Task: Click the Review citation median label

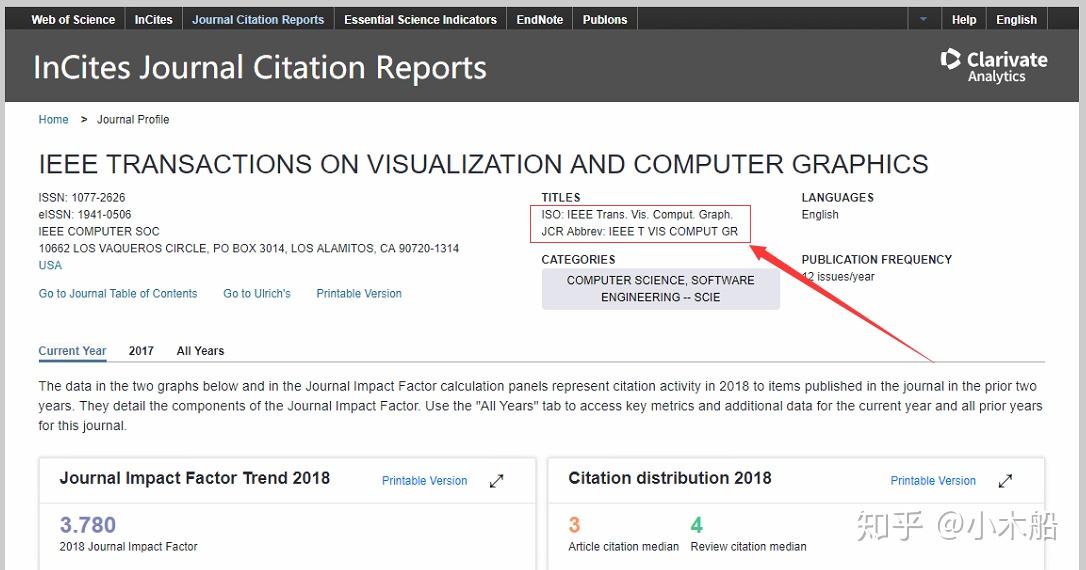Action: coord(748,546)
